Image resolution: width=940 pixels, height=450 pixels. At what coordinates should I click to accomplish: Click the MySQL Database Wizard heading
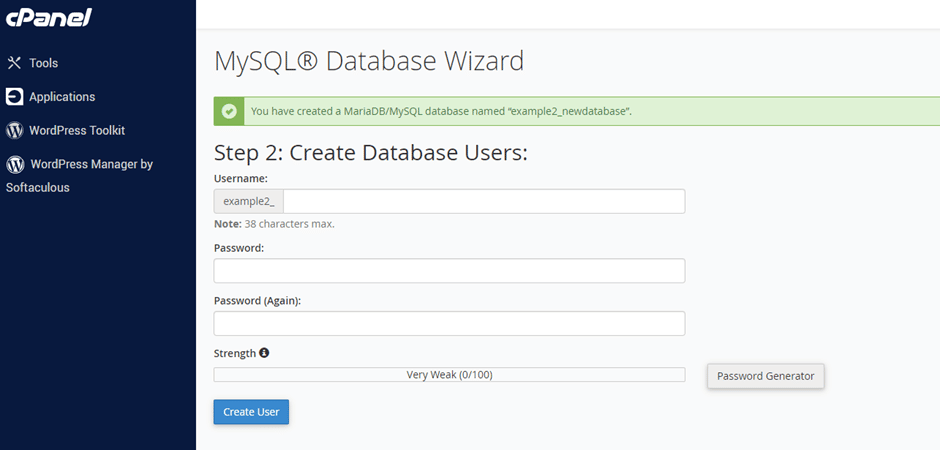[x=369, y=61]
